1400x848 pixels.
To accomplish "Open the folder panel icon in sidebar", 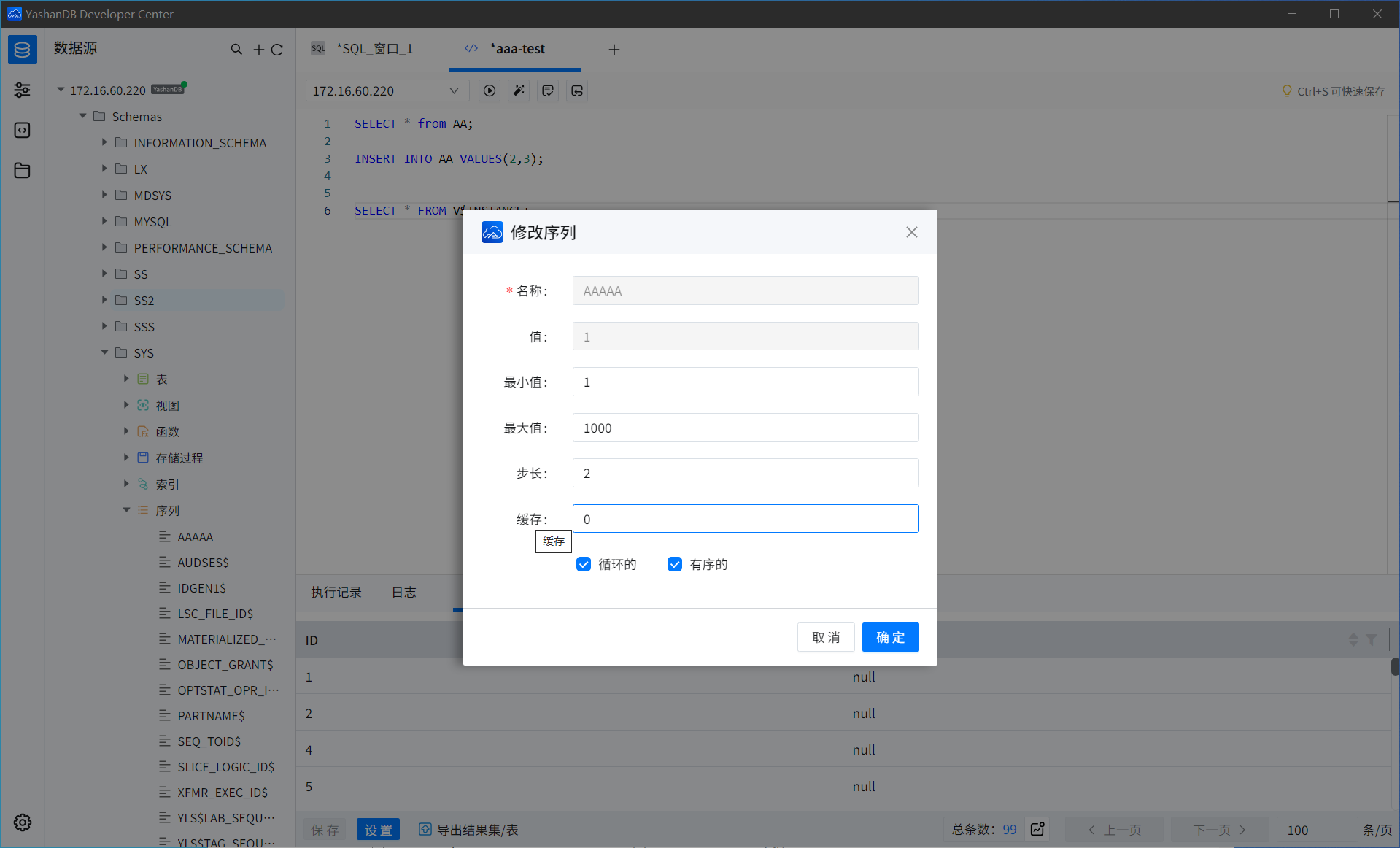I will coord(22,170).
